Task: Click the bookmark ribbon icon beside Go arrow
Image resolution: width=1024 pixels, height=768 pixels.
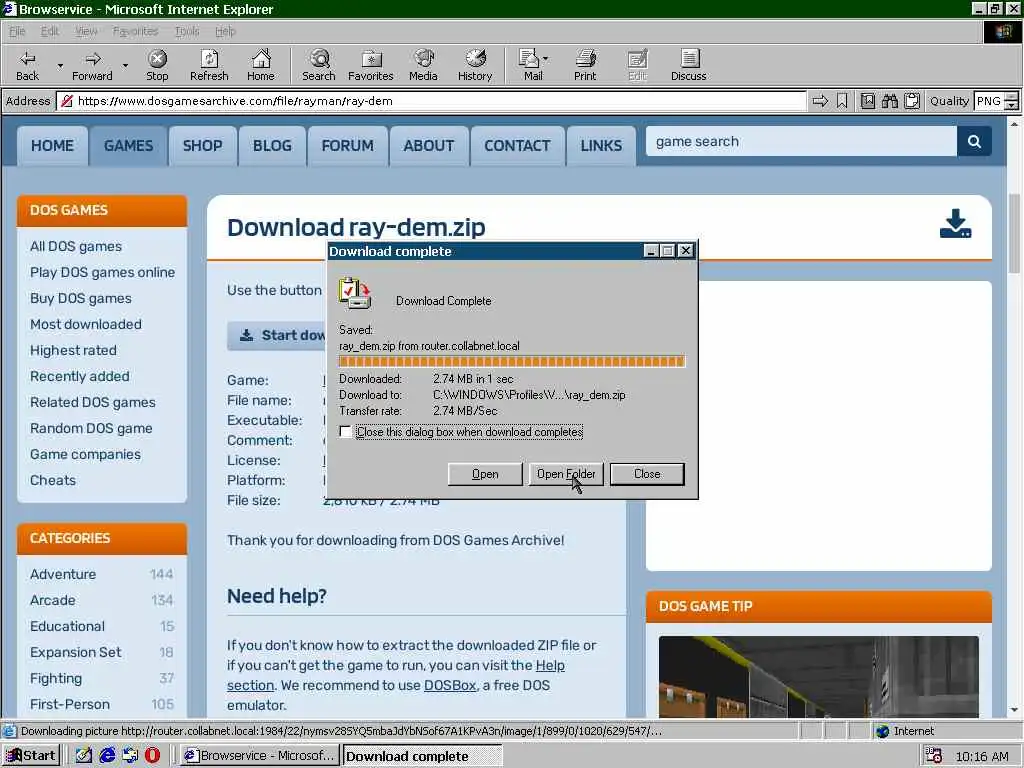Action: pos(842,101)
